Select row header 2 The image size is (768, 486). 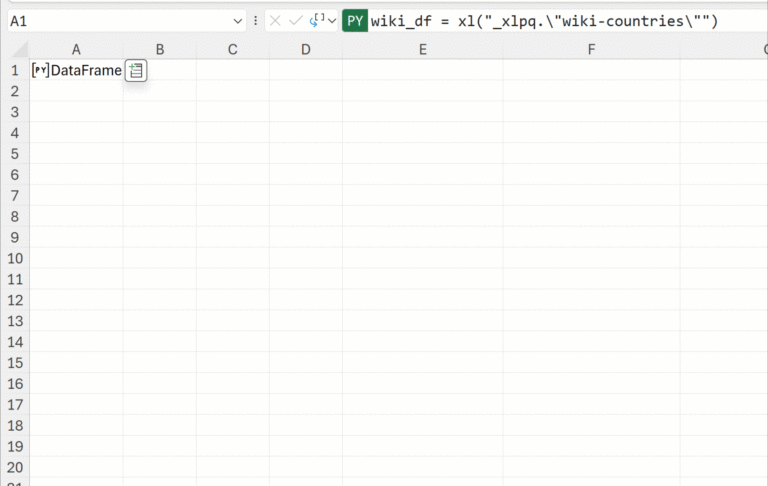[15, 91]
